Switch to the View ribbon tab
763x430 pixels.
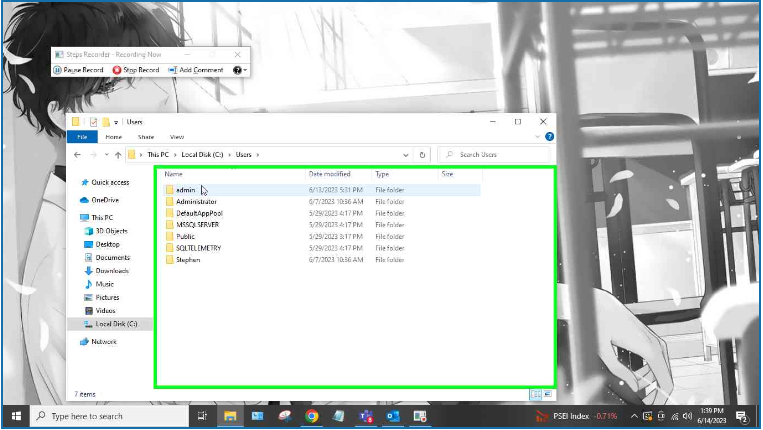177,137
